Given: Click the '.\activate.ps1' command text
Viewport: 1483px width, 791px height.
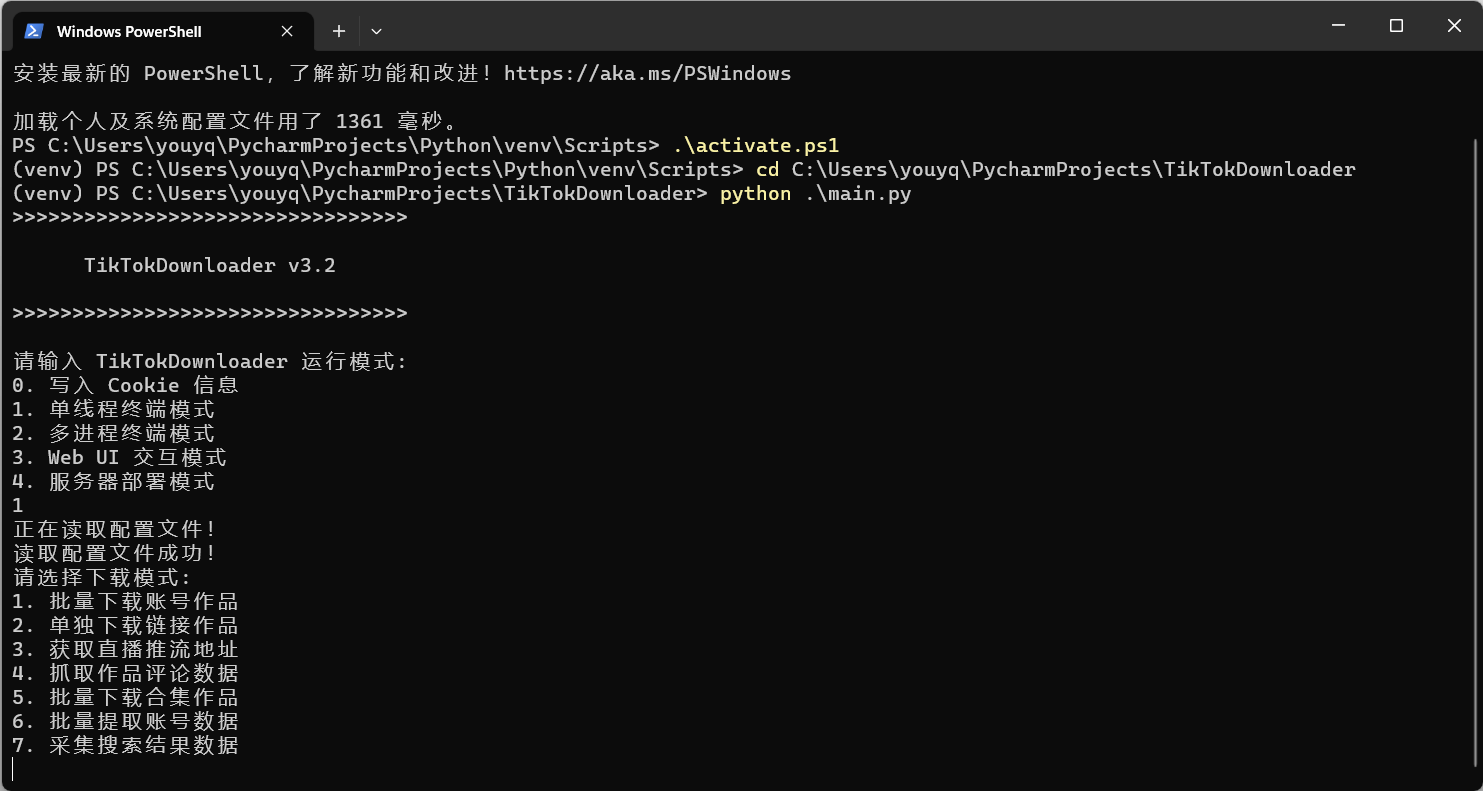Looking at the screenshot, I should [755, 145].
